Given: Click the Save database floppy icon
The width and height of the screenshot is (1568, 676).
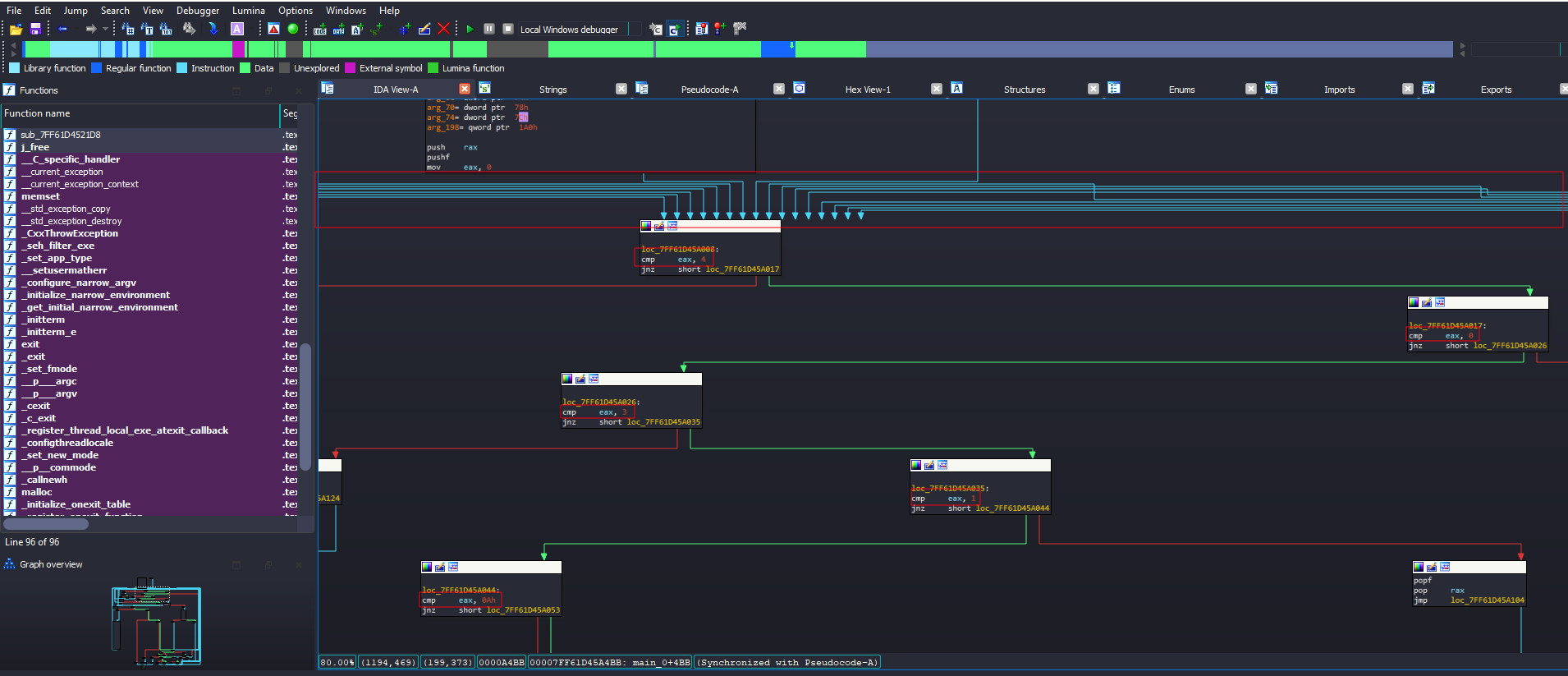Looking at the screenshot, I should point(35,29).
